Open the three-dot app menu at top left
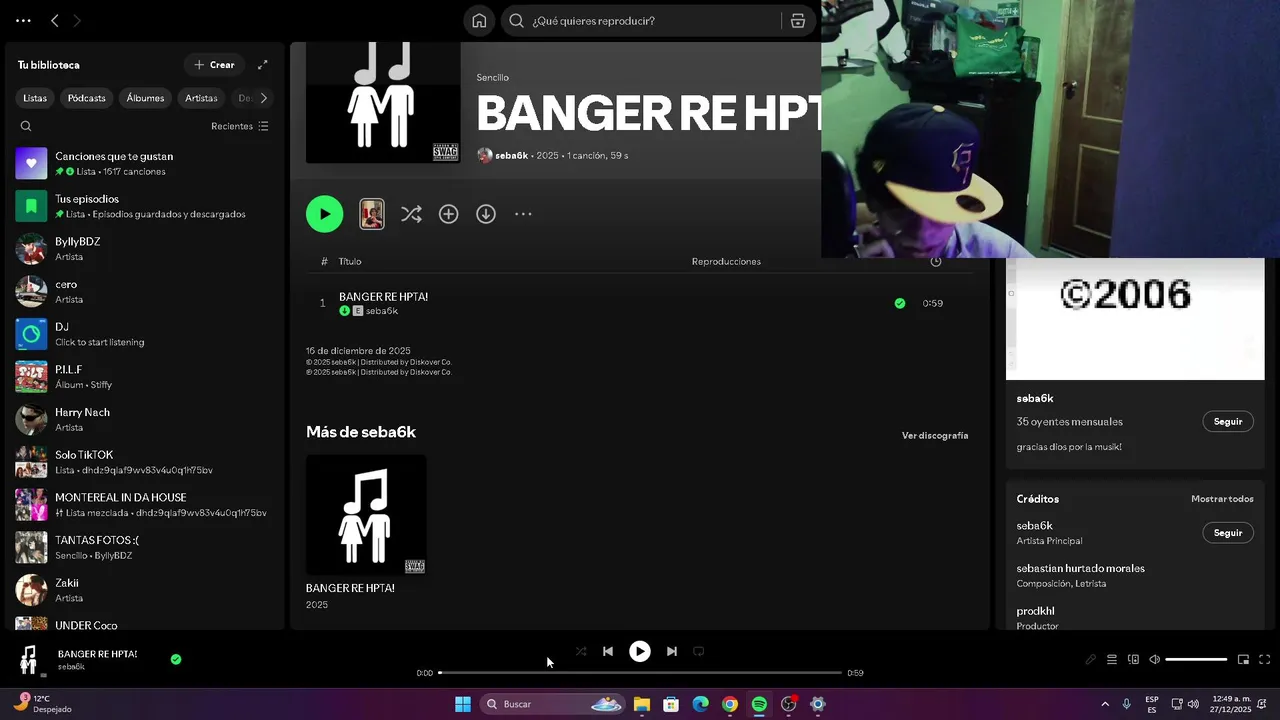Screen dimensions: 1280x720 coord(23,21)
